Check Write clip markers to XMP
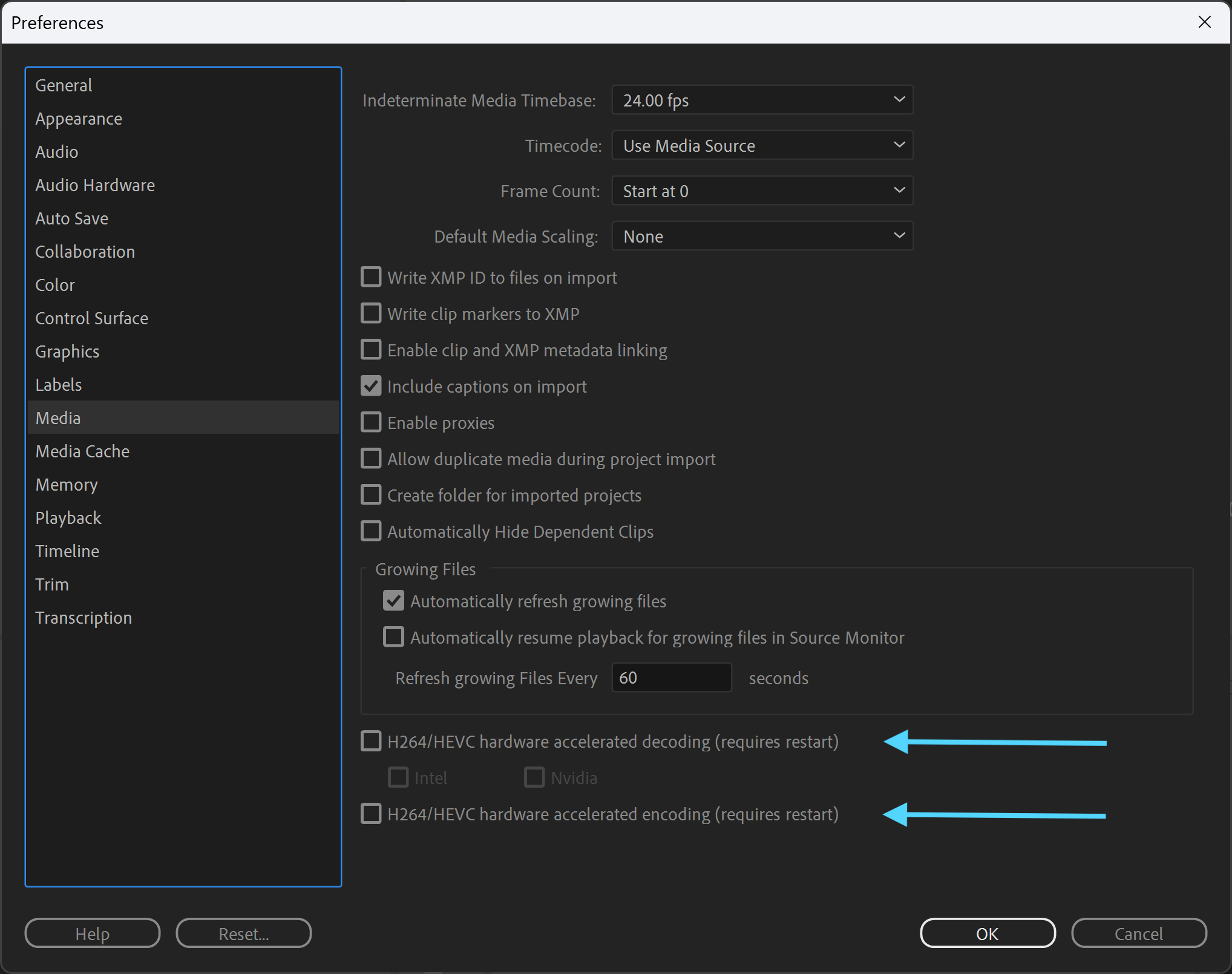 (372, 313)
